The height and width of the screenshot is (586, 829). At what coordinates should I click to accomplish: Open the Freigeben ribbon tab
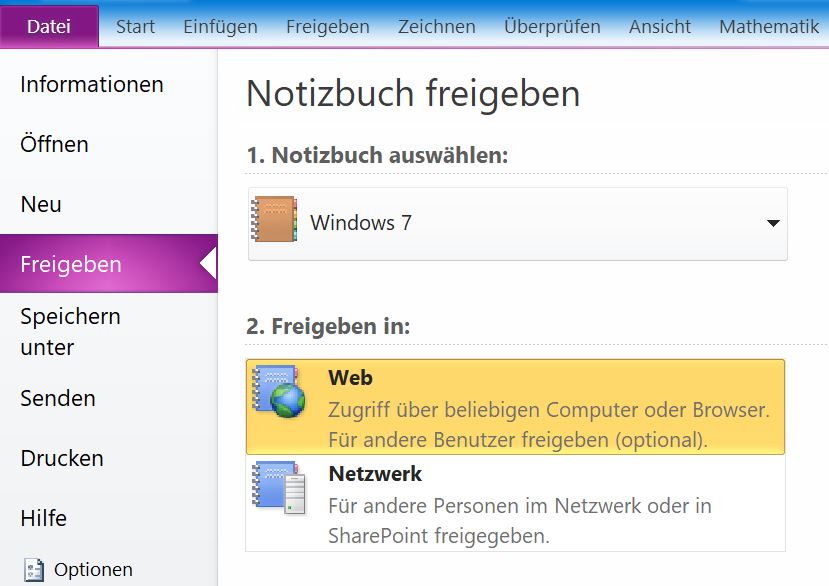pyautogui.click(x=328, y=26)
